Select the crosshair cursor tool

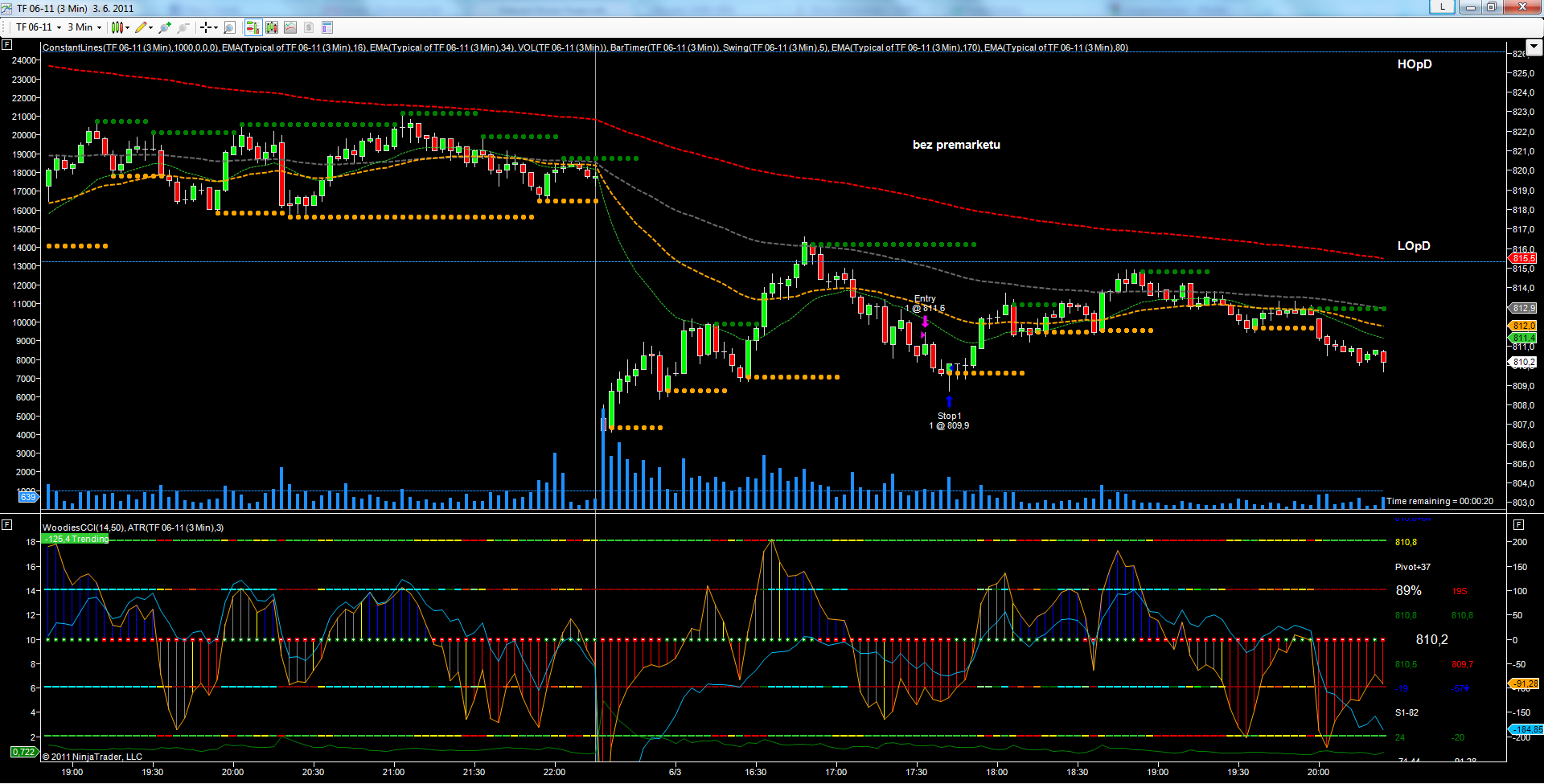(x=206, y=27)
